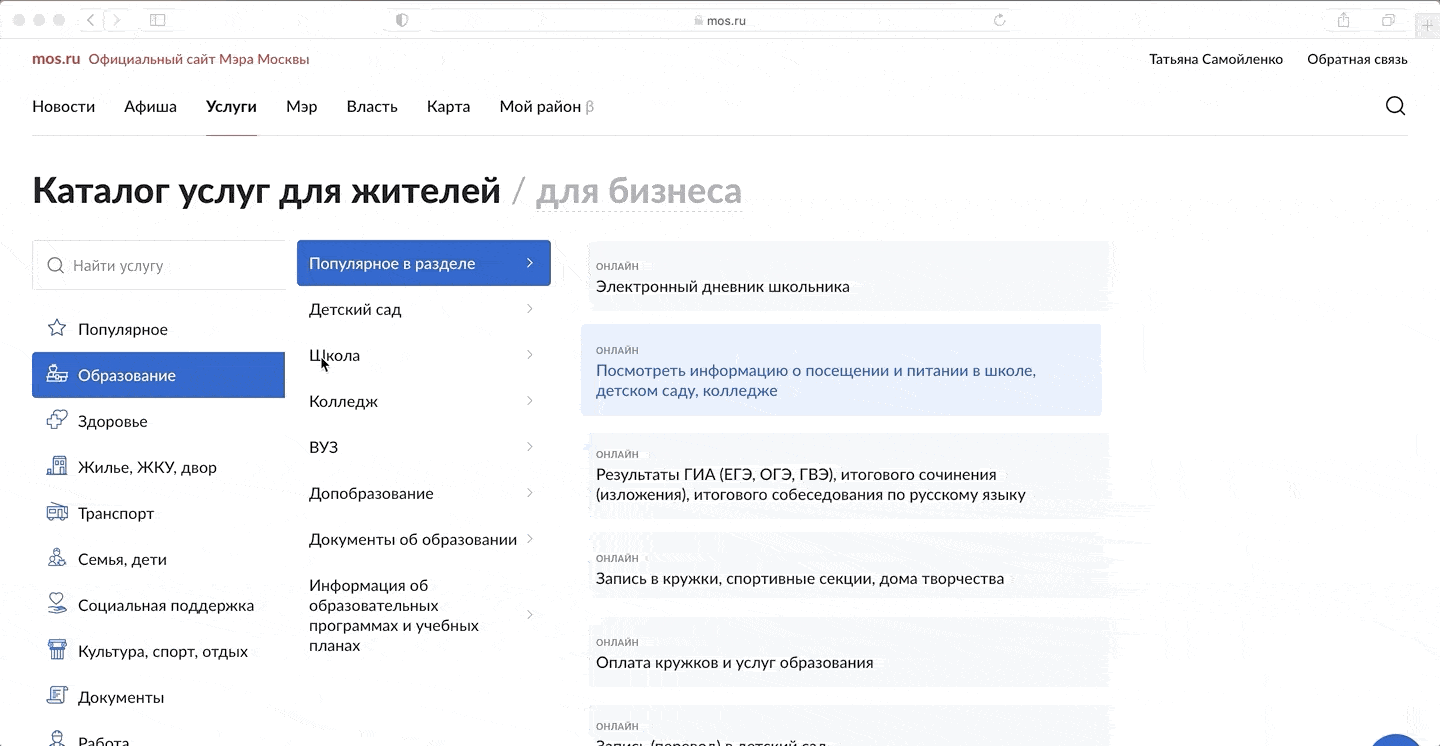Viewport: 1440px width, 746px height.
Task: Click the building icon beside Жилье, ЖКУ, двор
Action: 57,467
